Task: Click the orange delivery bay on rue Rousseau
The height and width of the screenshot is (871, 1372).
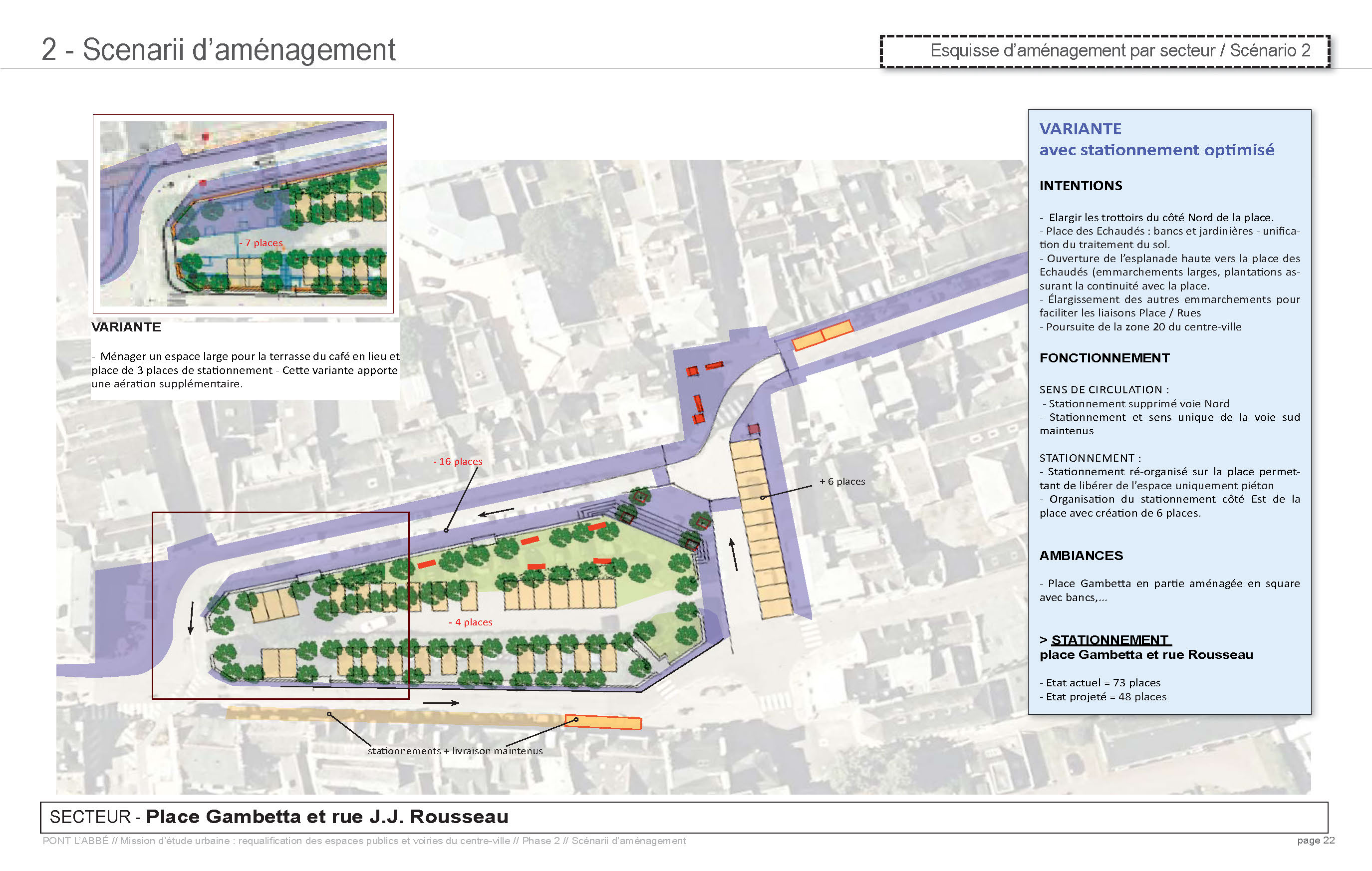Action: point(822,335)
